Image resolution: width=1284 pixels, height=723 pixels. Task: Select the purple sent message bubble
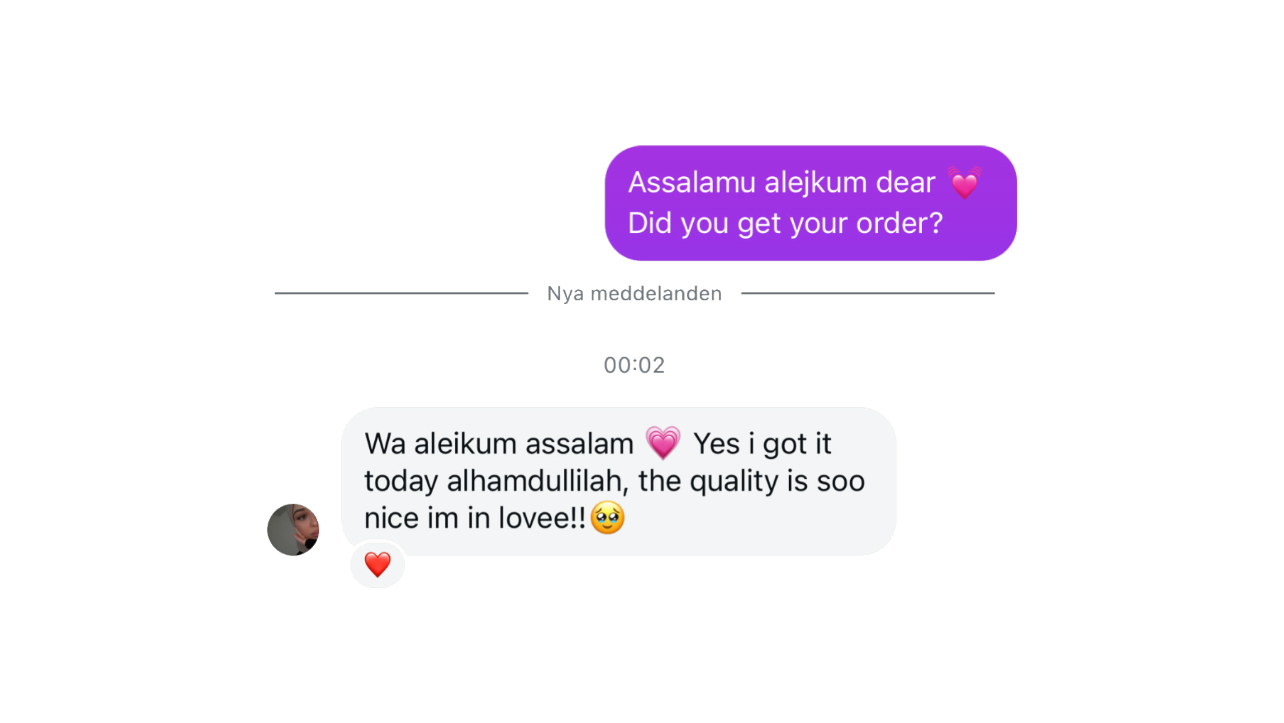(811, 203)
